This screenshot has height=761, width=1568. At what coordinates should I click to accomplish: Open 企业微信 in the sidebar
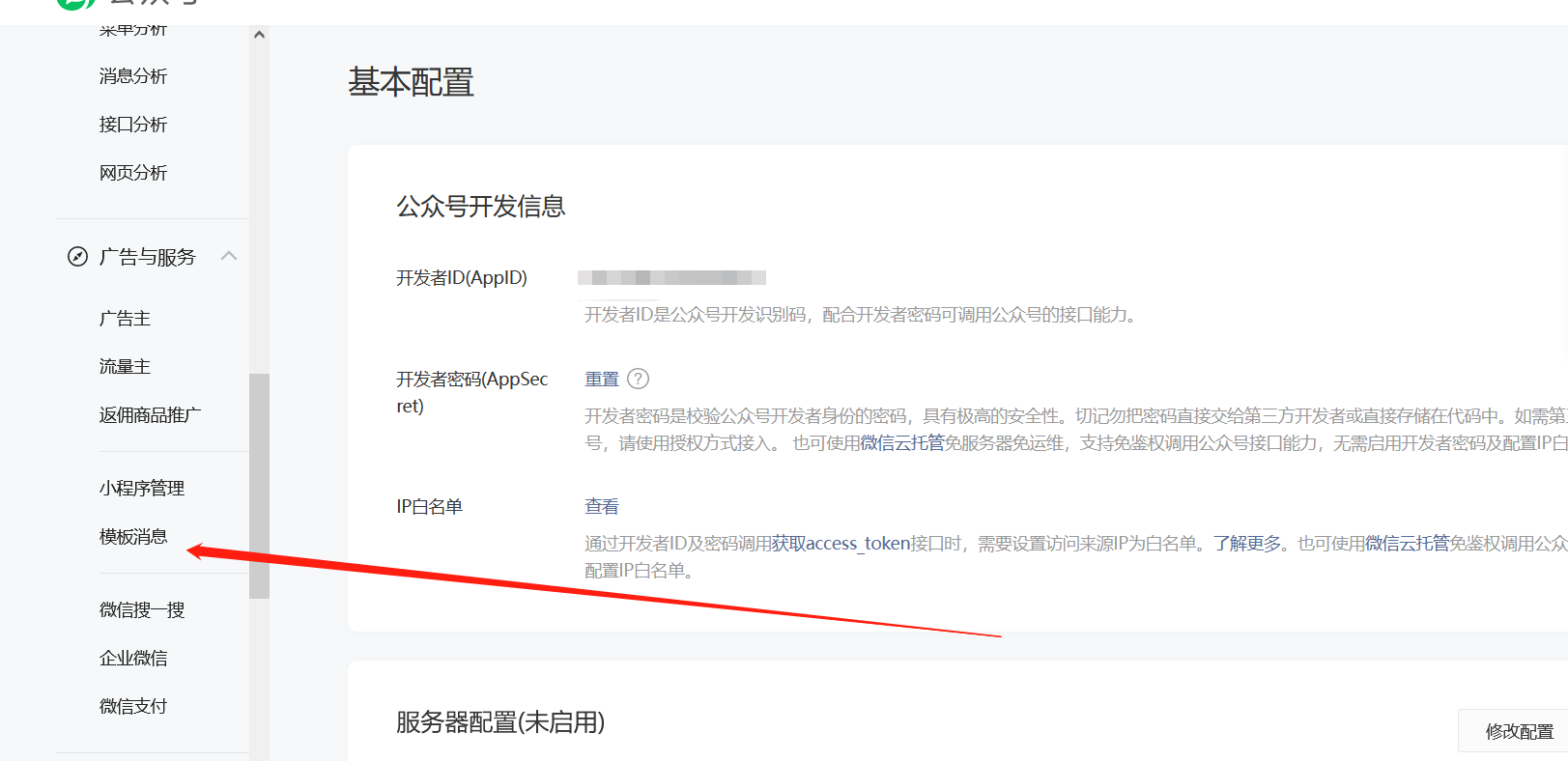[133, 659]
